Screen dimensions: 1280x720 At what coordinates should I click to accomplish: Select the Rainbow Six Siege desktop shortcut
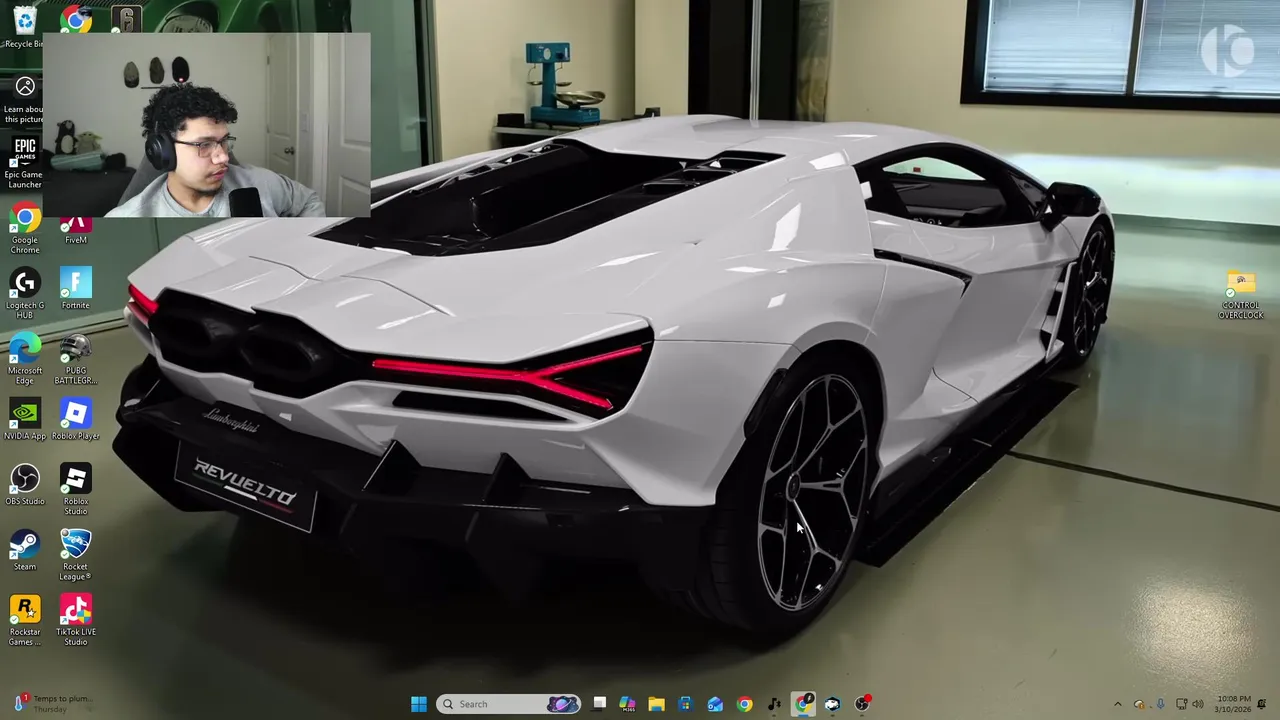pos(127,20)
